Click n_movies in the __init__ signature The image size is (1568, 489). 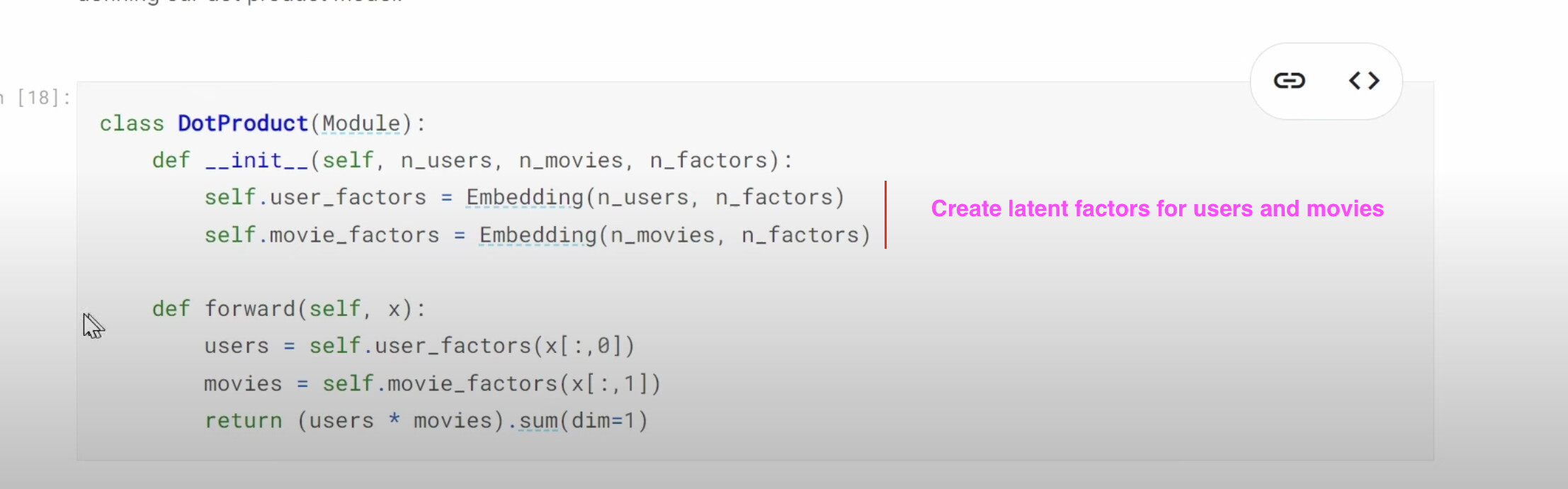pos(571,160)
